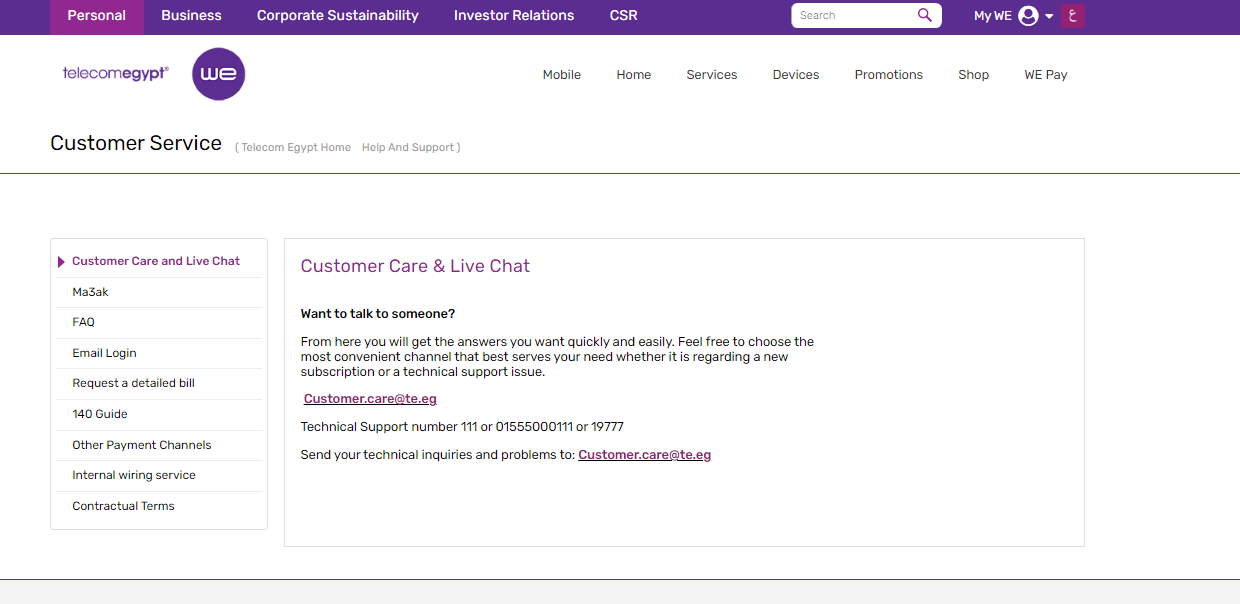
Task: Select the Personal tab
Action: pos(97,16)
